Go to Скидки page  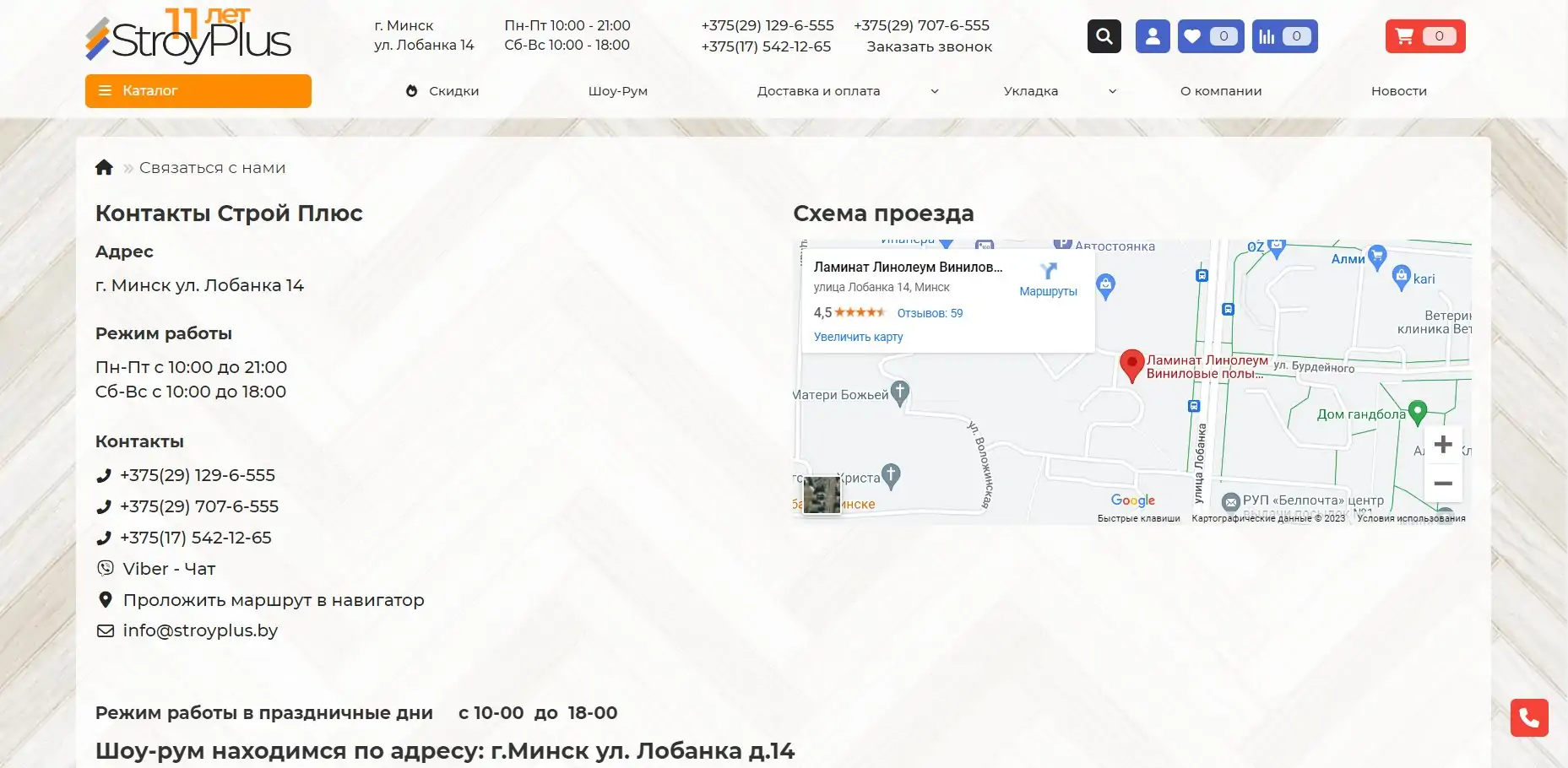[453, 91]
